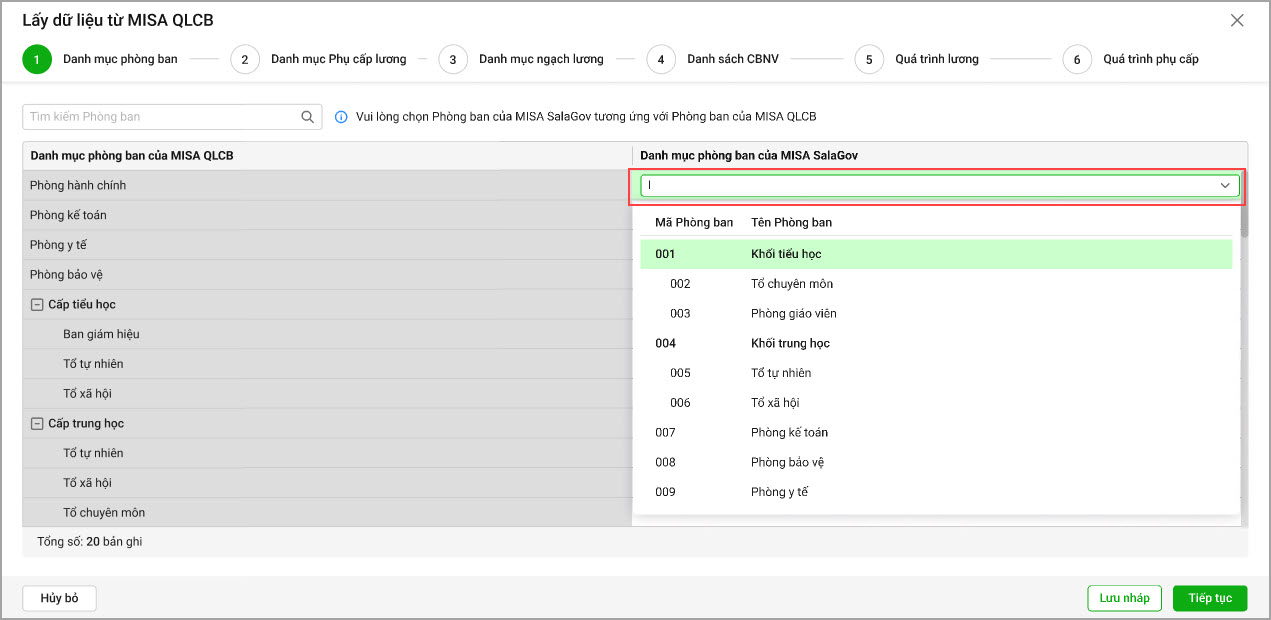The width and height of the screenshot is (1271, 620).
Task: Click the Hủy bỏ button
Action: coord(59,598)
